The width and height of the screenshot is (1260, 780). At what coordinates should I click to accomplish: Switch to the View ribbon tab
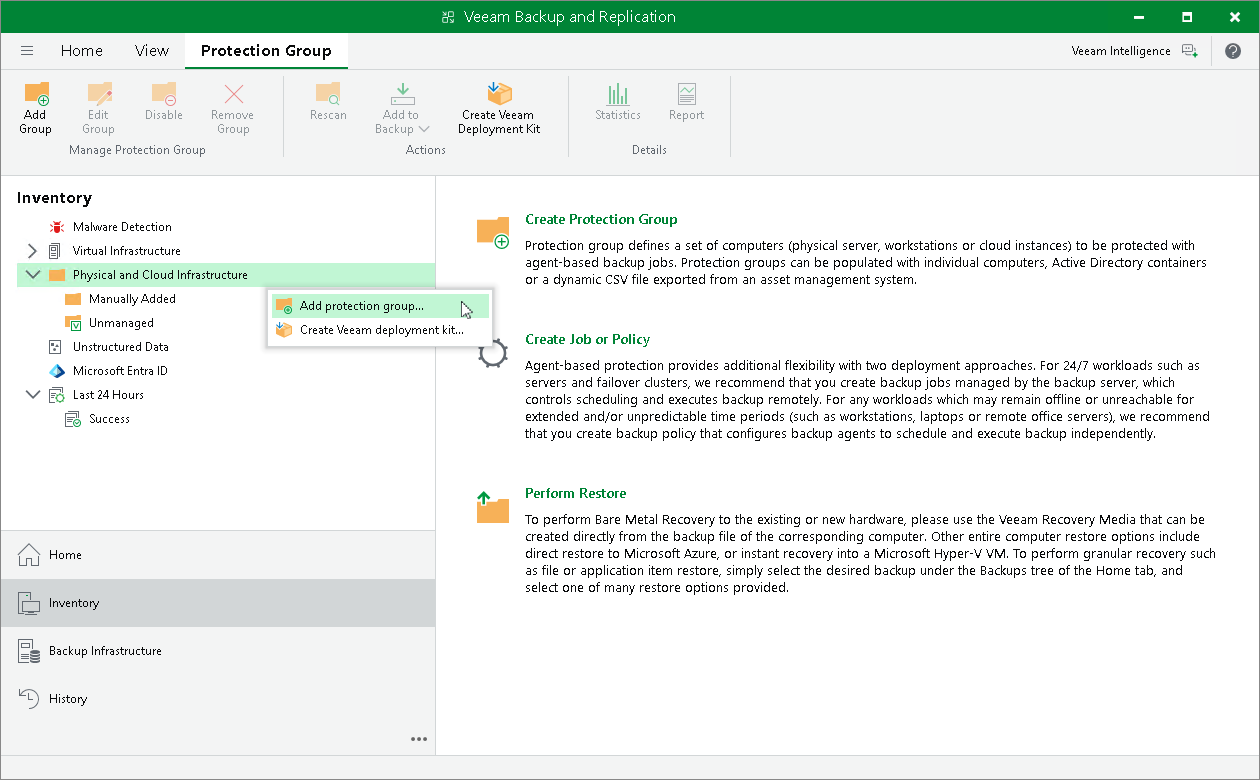pos(152,51)
